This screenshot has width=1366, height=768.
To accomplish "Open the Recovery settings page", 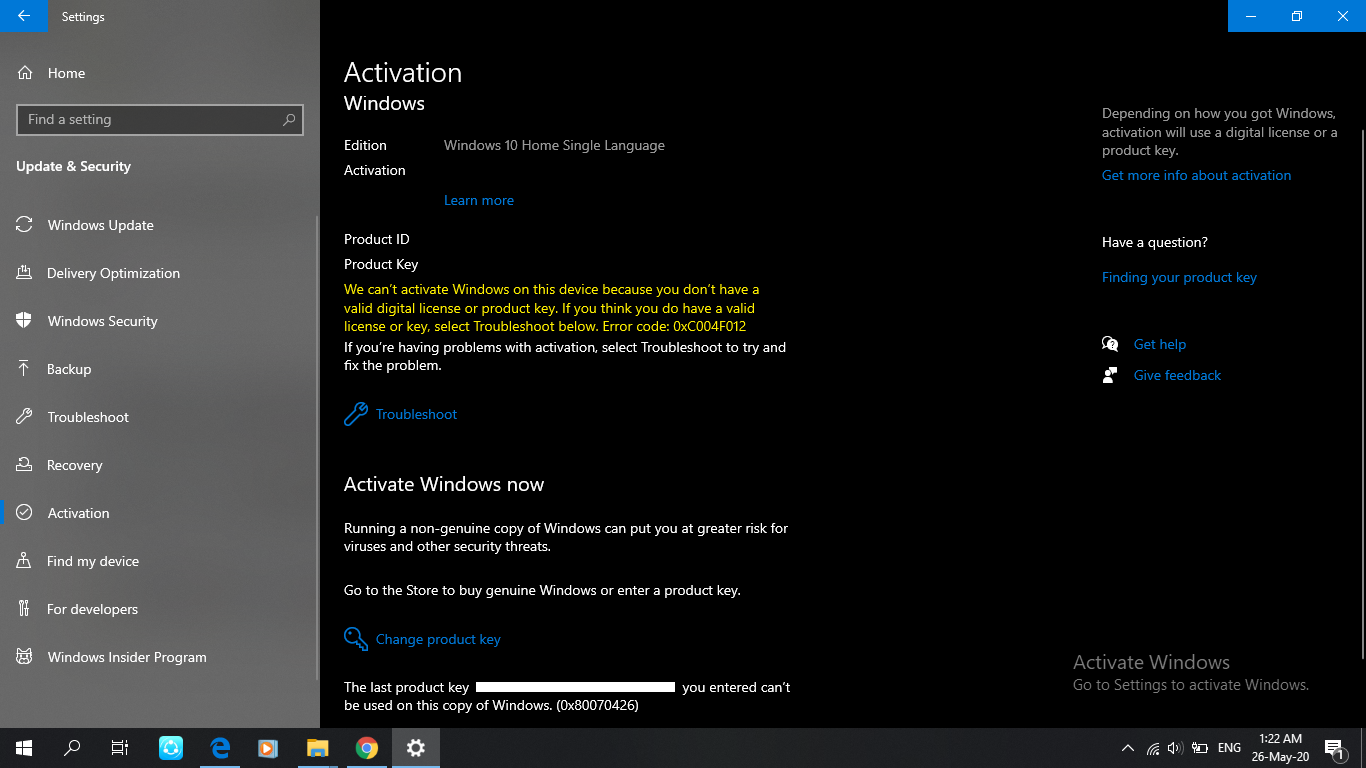I will pyautogui.click(x=160, y=465).
